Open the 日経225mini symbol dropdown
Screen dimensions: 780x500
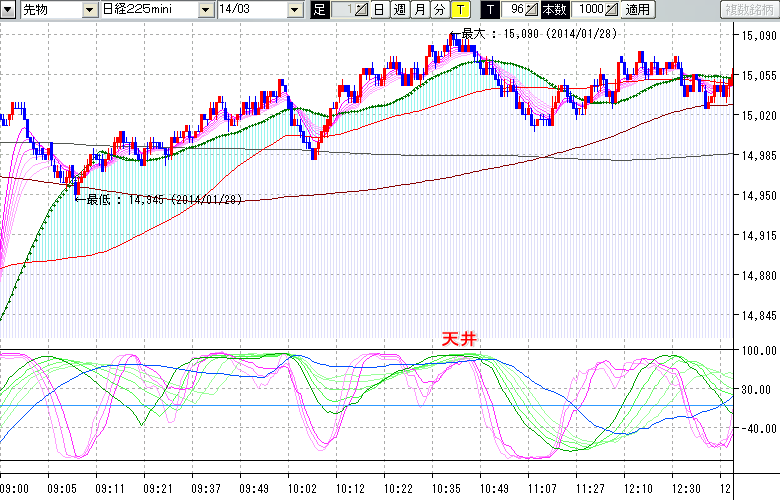click(x=205, y=9)
